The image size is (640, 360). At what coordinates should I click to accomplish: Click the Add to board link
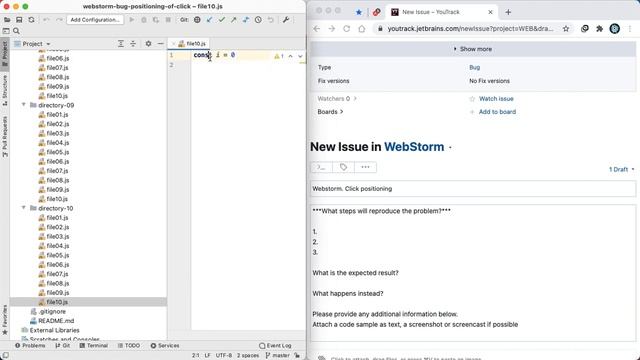(x=497, y=112)
